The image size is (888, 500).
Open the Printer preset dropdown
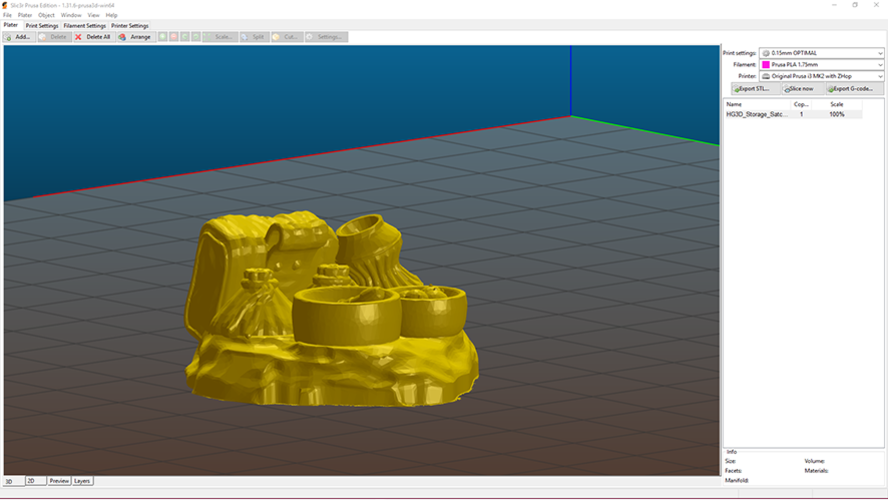tap(821, 76)
